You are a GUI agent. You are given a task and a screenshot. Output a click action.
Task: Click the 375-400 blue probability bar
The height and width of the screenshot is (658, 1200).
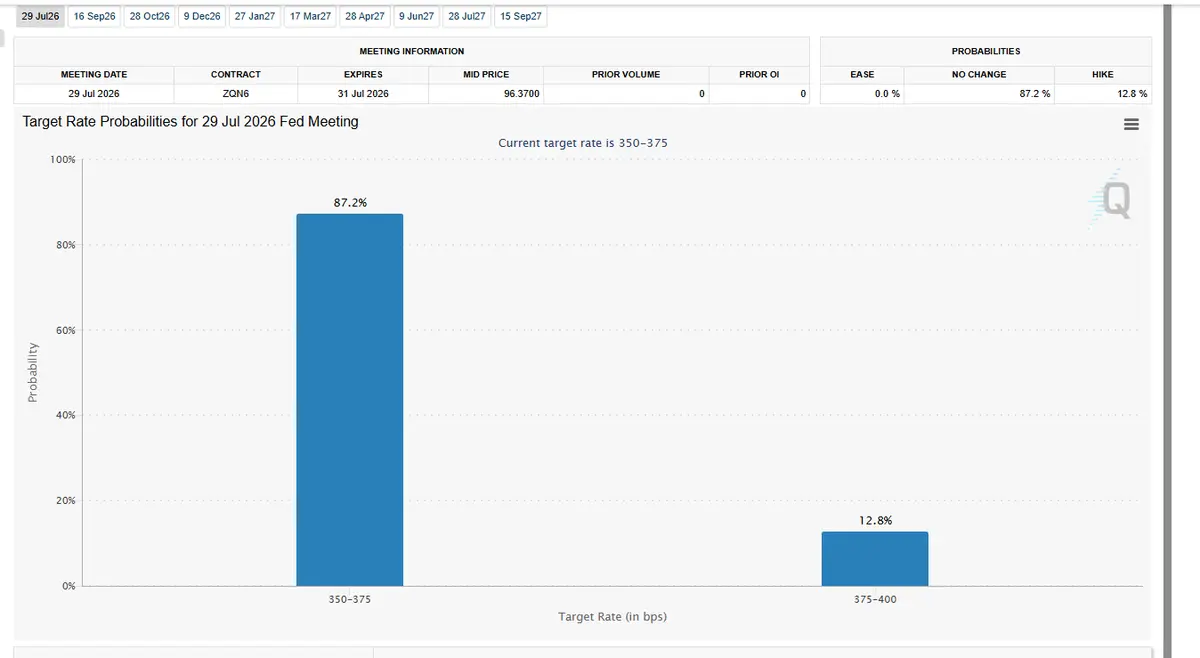pos(875,559)
